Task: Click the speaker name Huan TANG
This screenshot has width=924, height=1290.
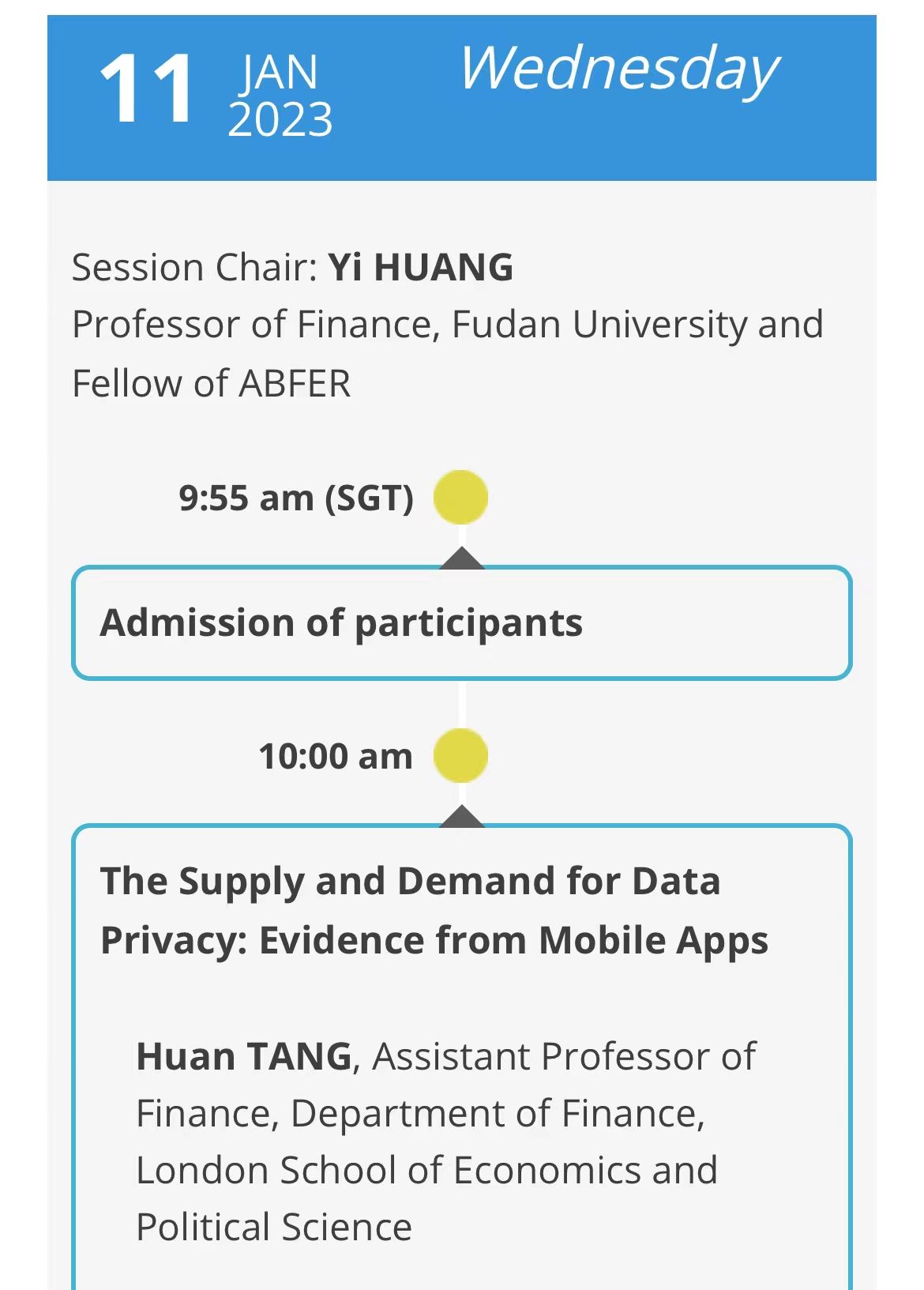Action: click(x=244, y=1057)
